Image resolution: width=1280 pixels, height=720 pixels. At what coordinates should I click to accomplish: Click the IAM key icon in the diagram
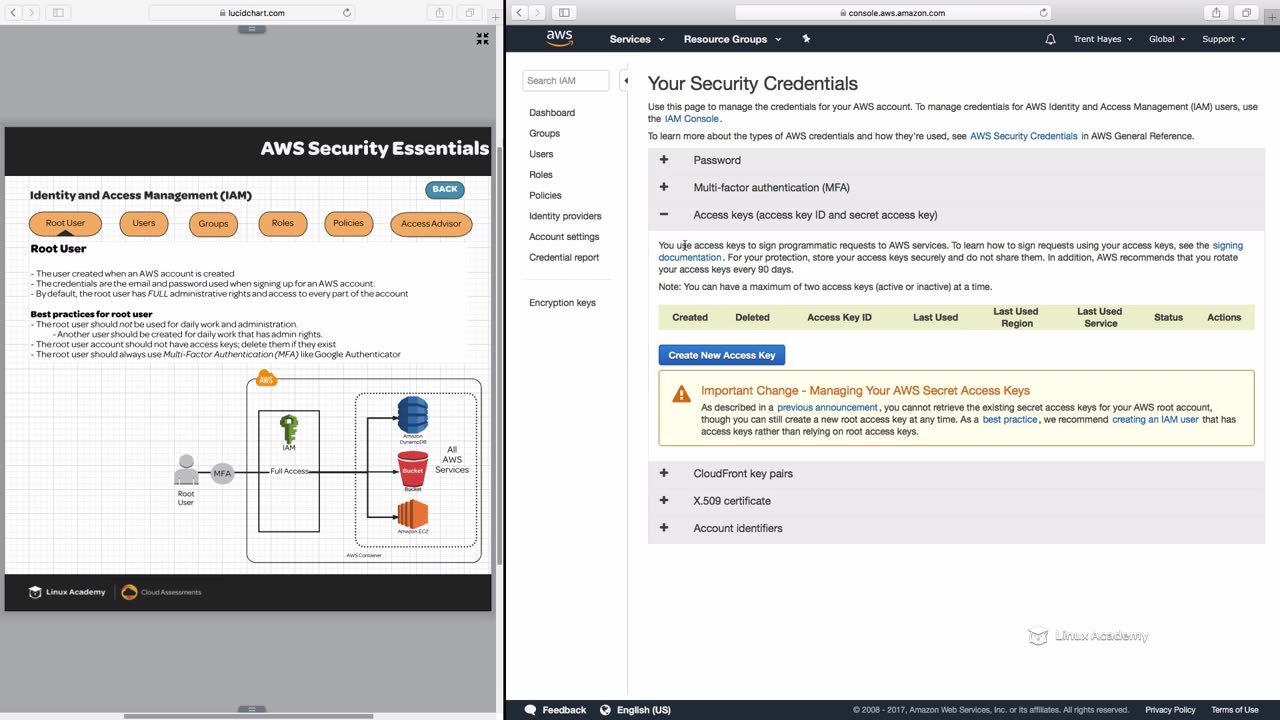tap(289, 429)
